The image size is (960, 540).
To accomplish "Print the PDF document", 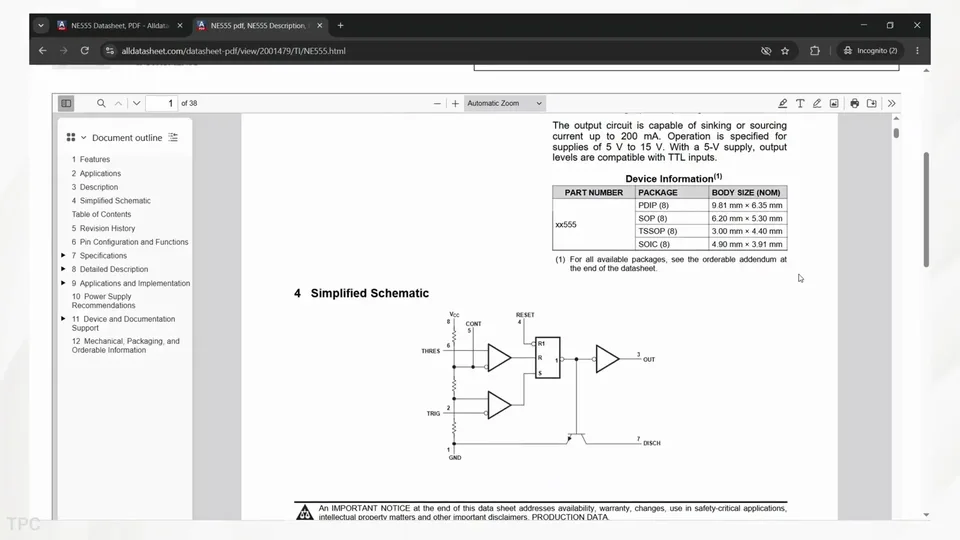I will (855, 103).
